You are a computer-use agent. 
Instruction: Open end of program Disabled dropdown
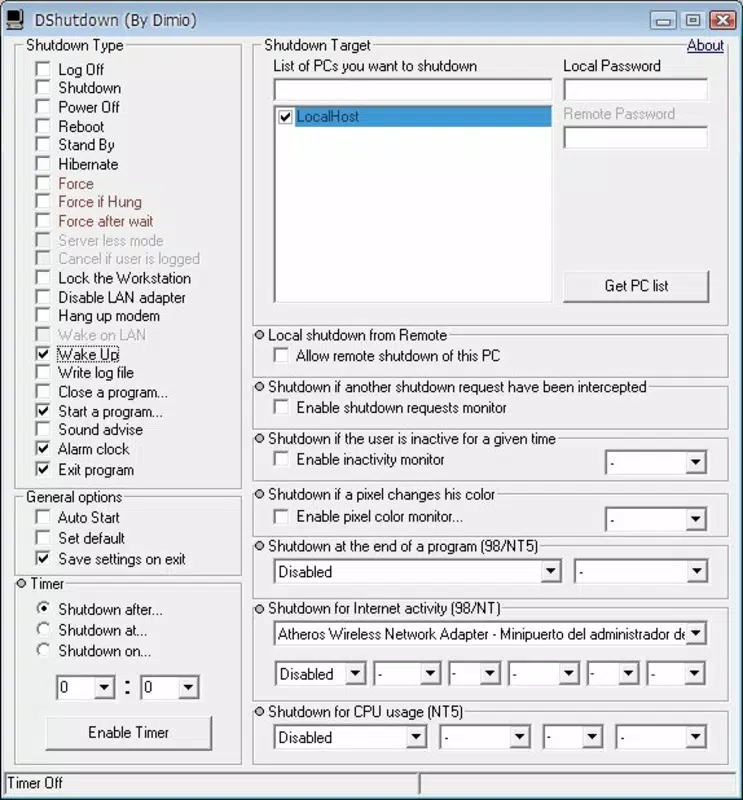pos(551,571)
